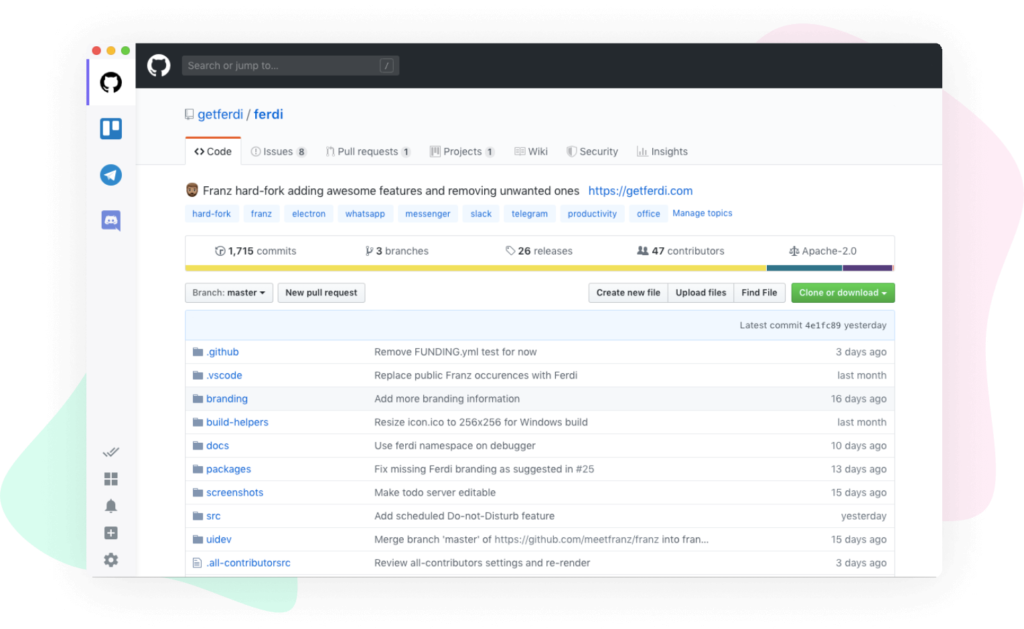Image resolution: width=1024 pixels, height=629 pixels.
Task: Click the Create new file button
Action: 628,293
